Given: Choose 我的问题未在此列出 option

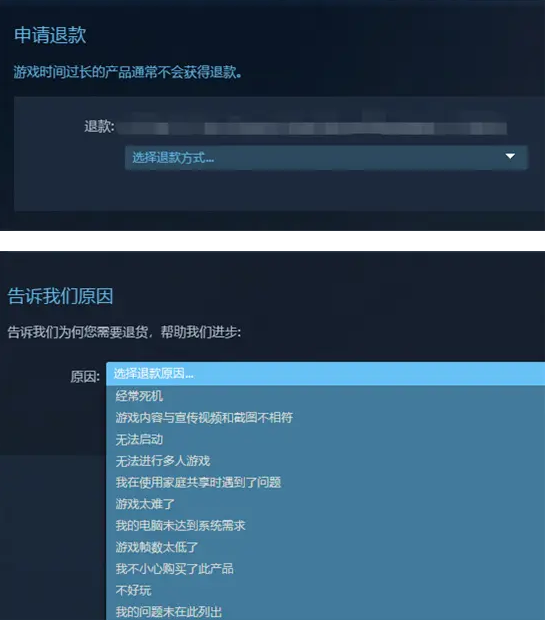Looking at the screenshot, I should [x=325, y=611].
